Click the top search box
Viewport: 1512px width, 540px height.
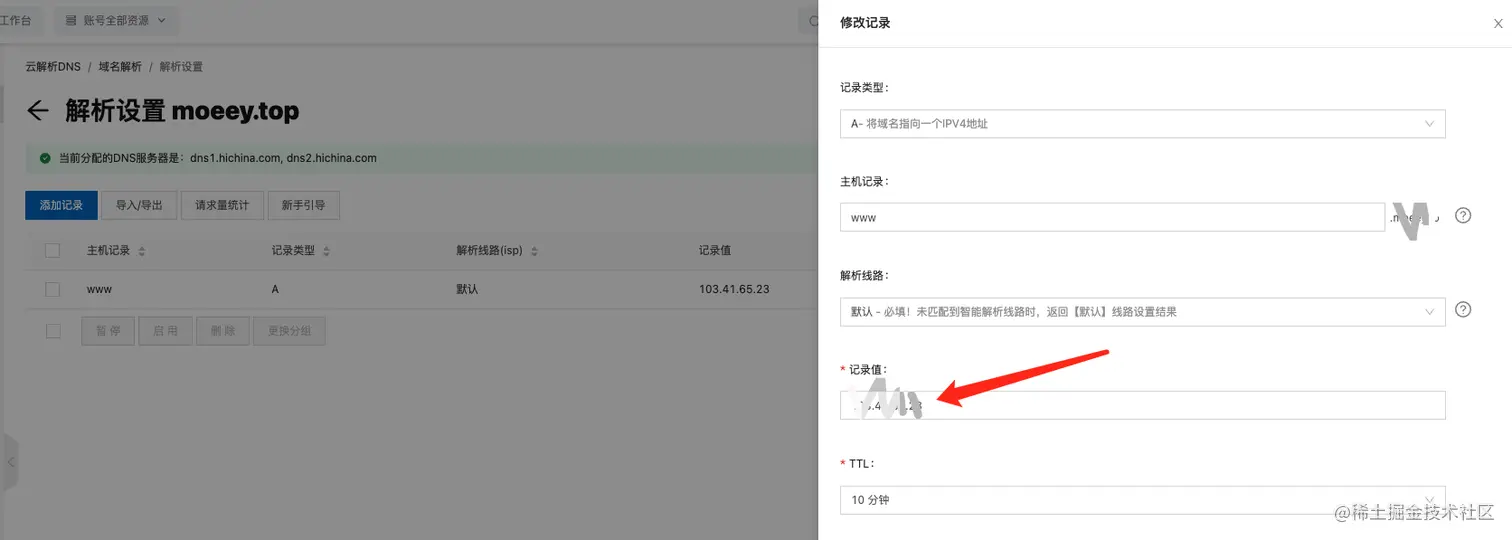click(x=810, y=20)
